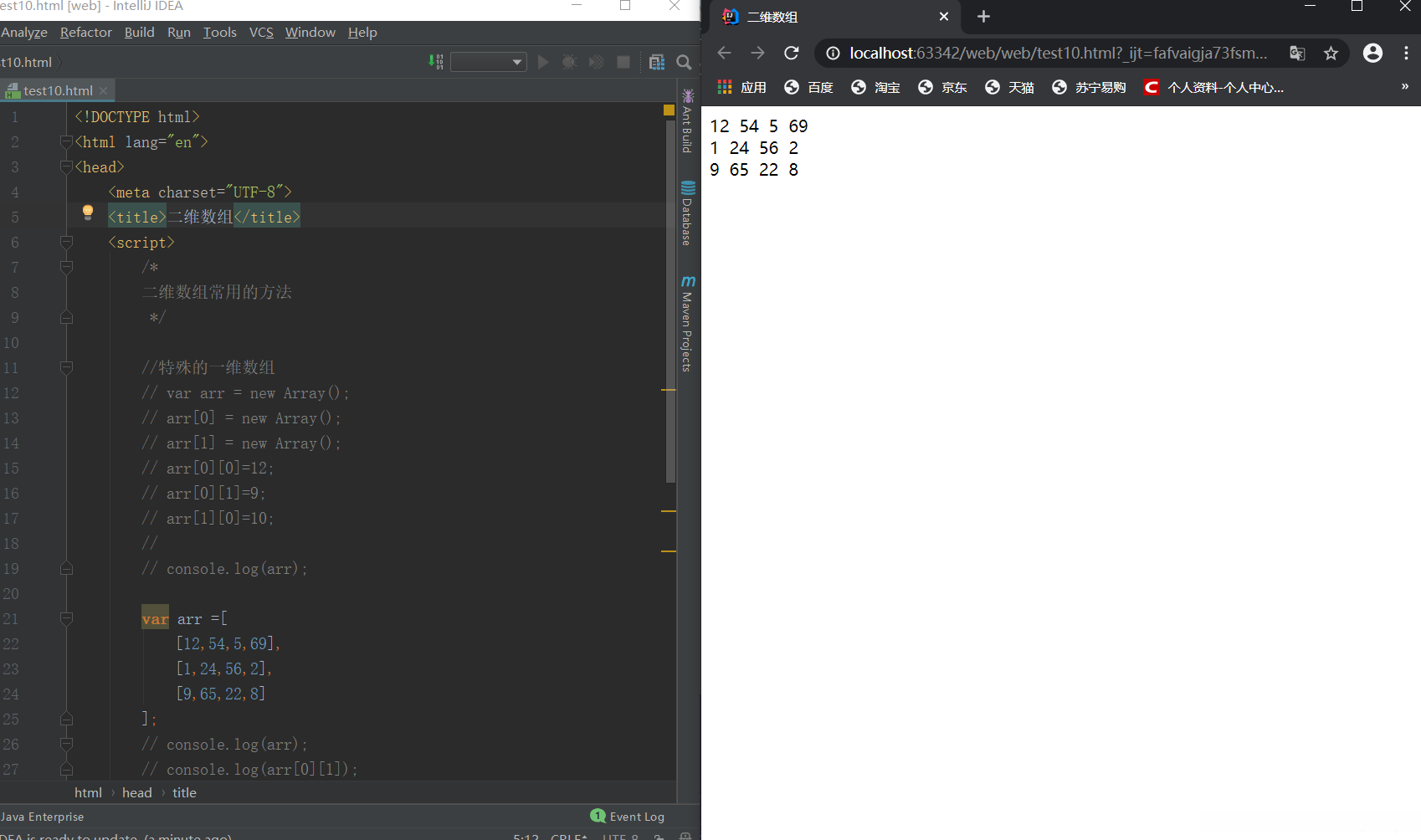The width and height of the screenshot is (1421, 840).
Task: Open the run configuration dropdown
Action: (x=489, y=62)
